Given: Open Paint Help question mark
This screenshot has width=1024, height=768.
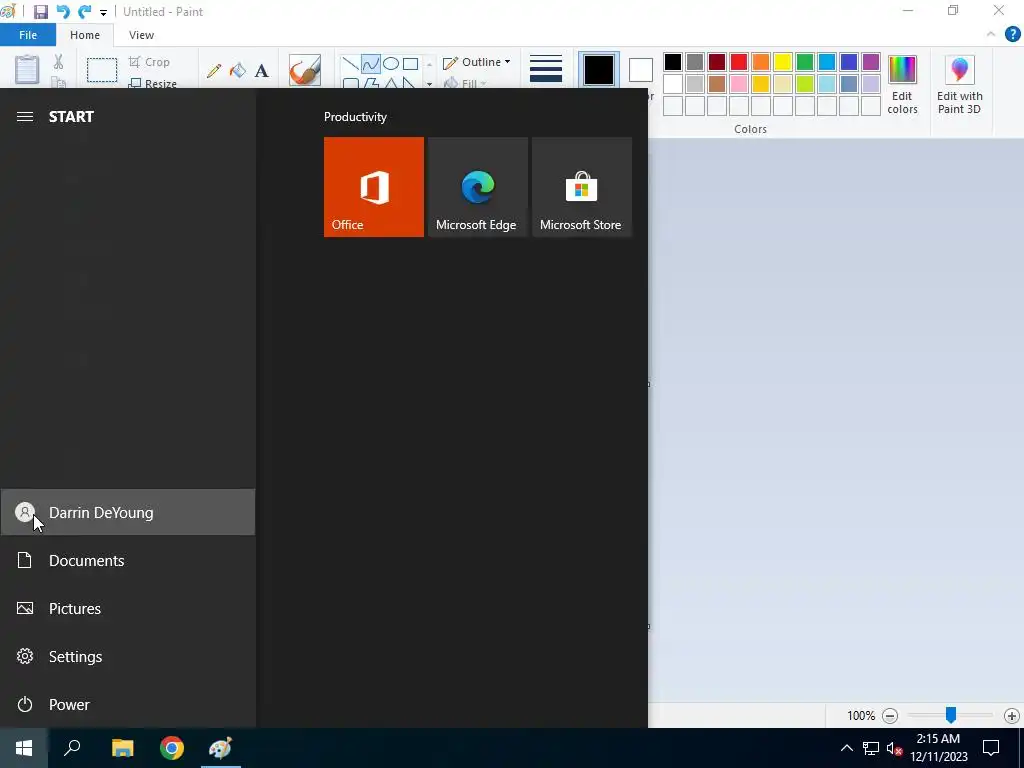Looking at the screenshot, I should point(1012,34).
